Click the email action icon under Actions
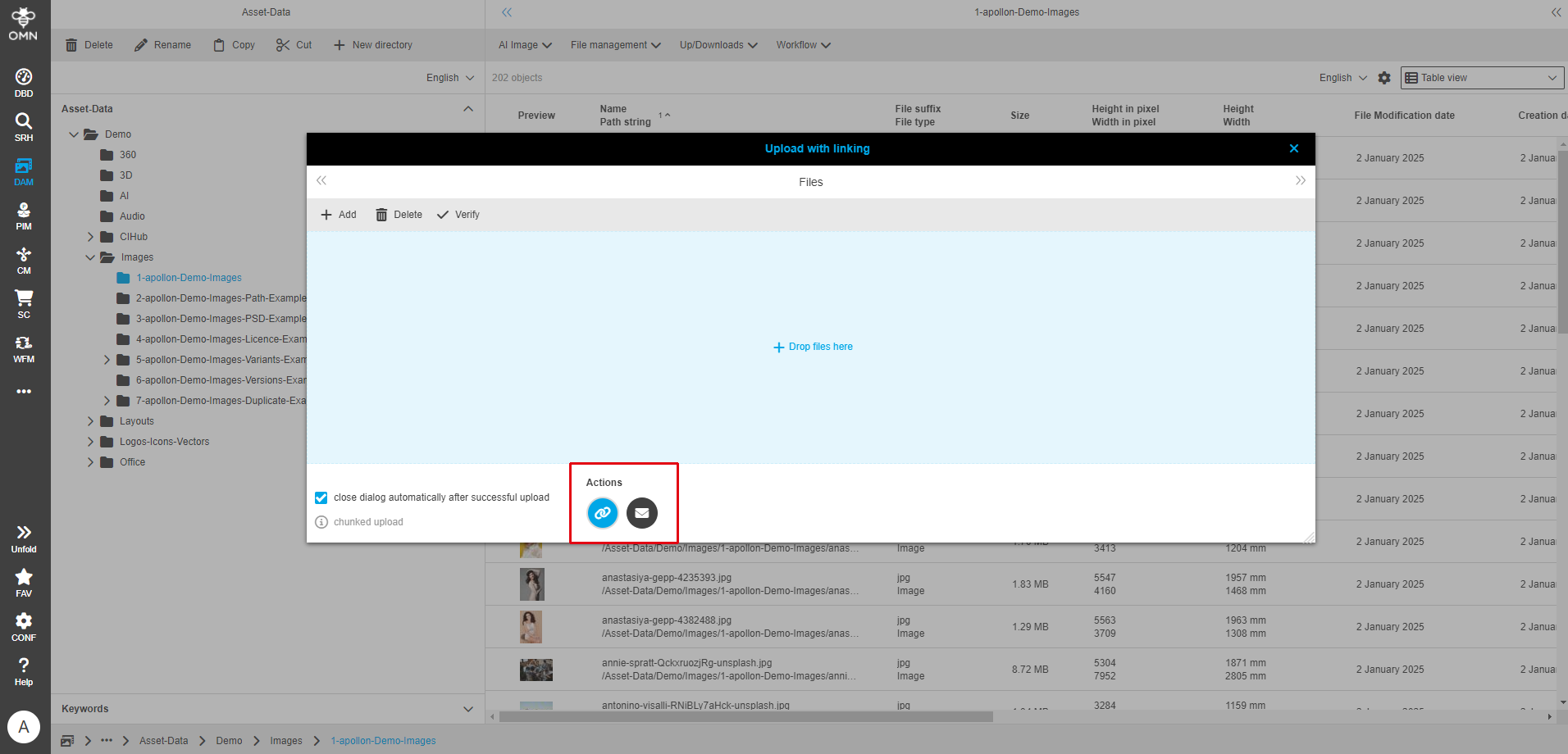Viewport: 1568px width, 754px height. 641,513
